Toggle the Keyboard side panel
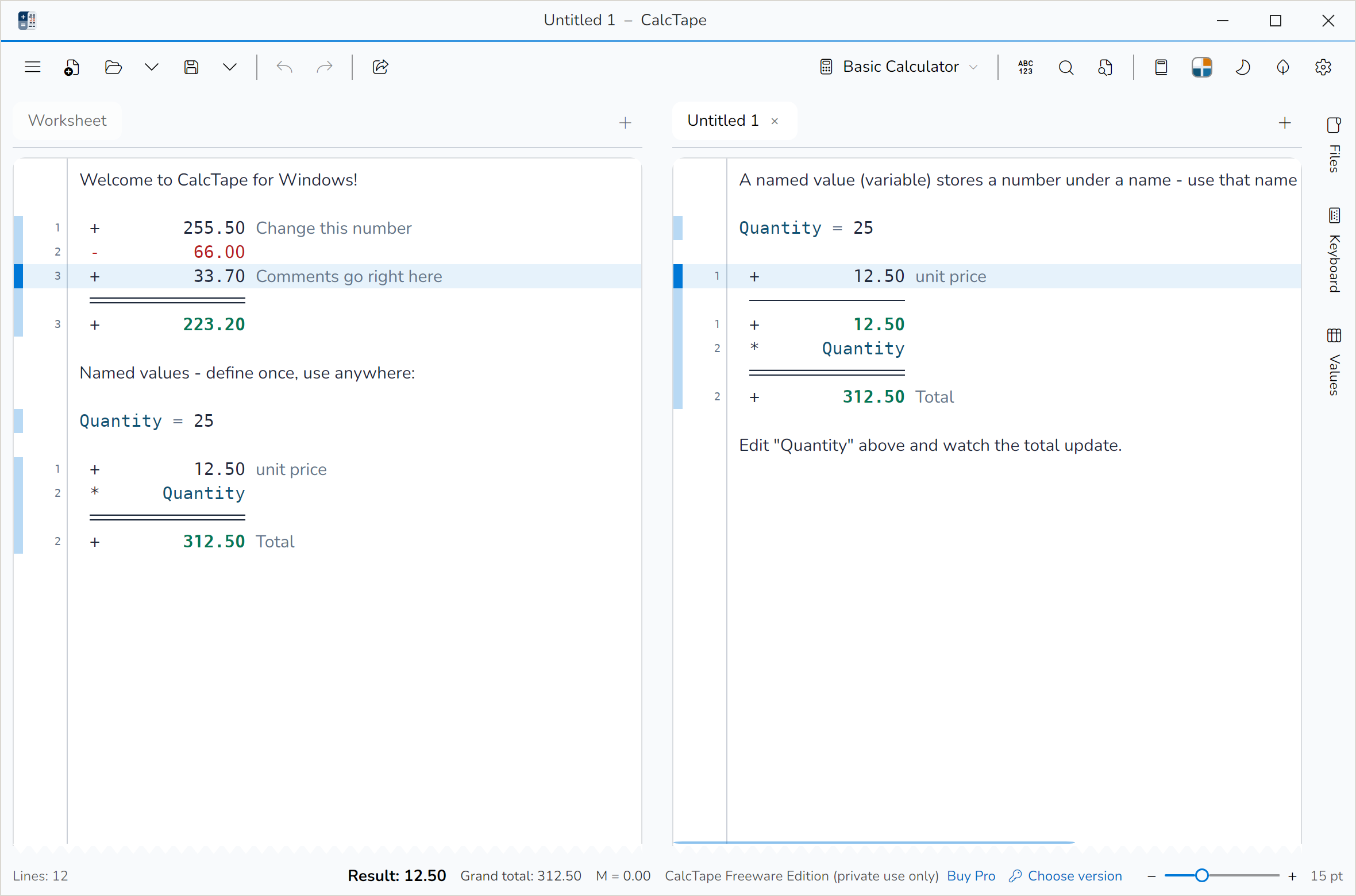The width and height of the screenshot is (1356, 896). pyautogui.click(x=1334, y=250)
